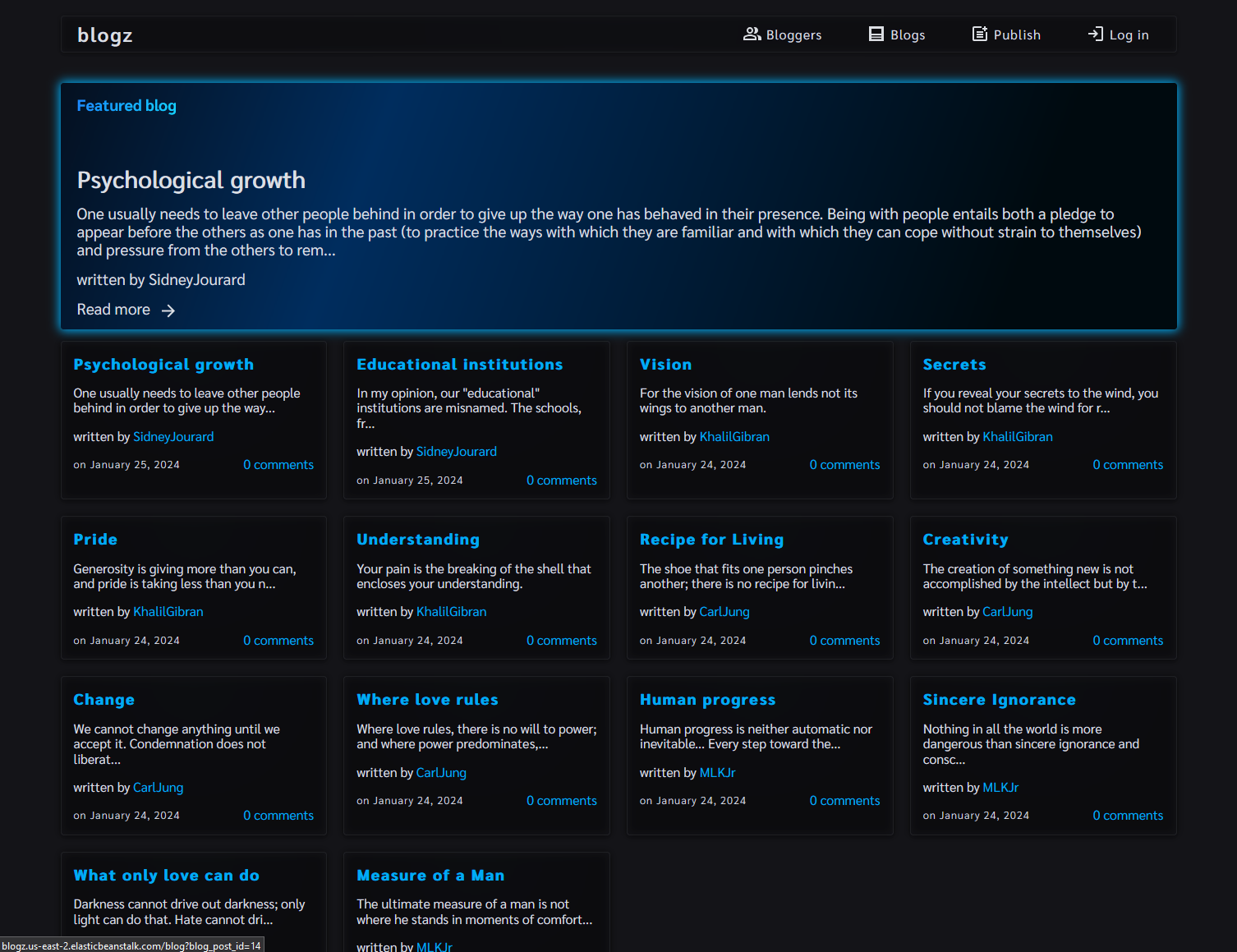Open the Pride blog post

(95, 540)
